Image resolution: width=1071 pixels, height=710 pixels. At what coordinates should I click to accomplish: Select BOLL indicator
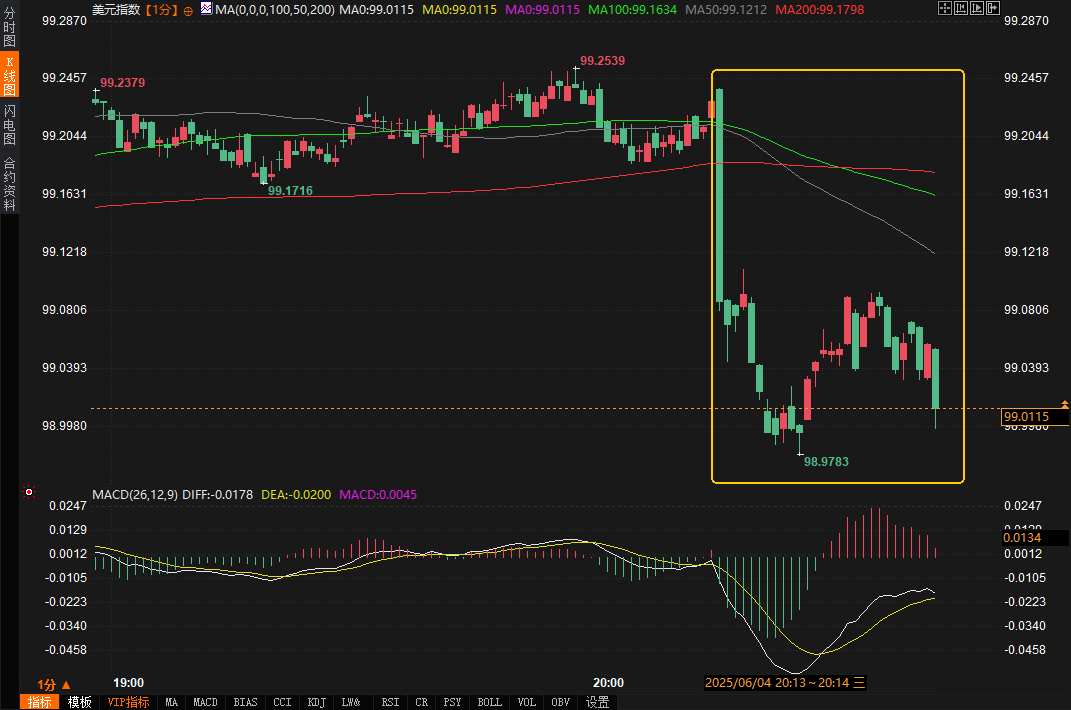point(489,702)
